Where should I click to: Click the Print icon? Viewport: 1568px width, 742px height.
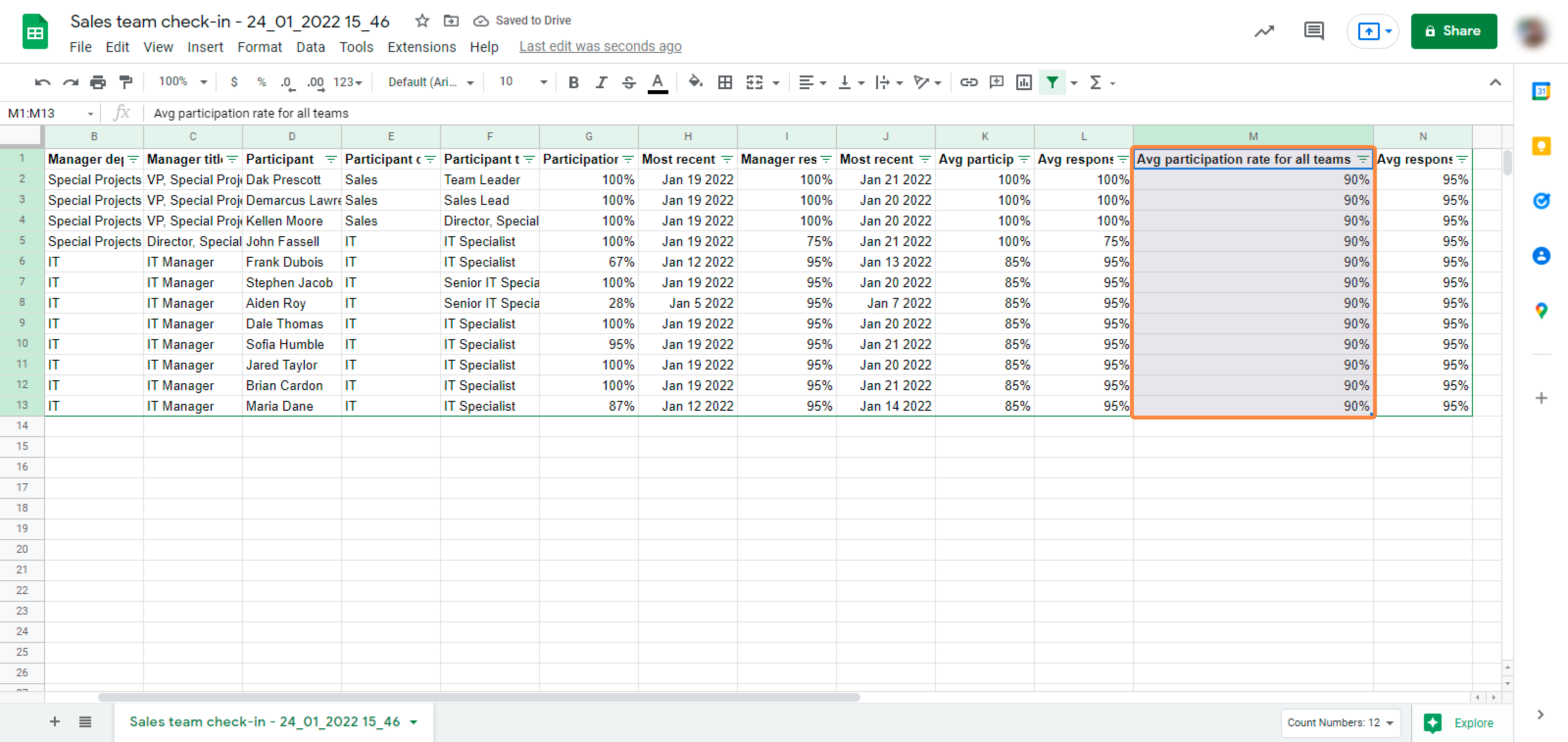[x=98, y=82]
